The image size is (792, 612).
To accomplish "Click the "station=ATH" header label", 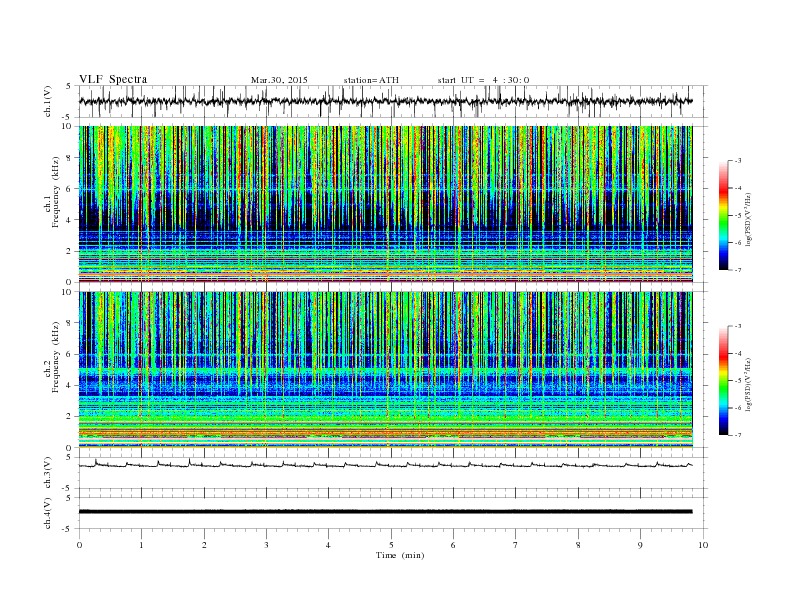I will click(371, 80).
